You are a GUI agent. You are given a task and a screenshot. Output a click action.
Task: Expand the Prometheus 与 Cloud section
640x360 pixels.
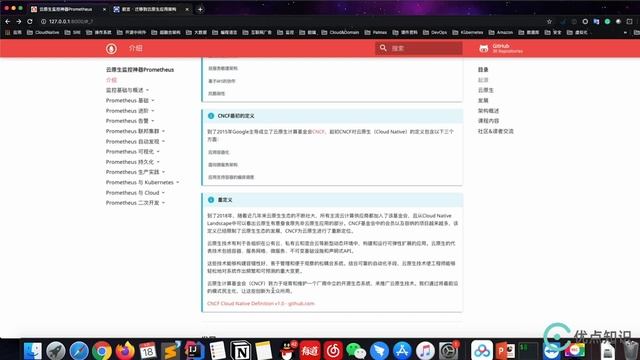pos(136,192)
